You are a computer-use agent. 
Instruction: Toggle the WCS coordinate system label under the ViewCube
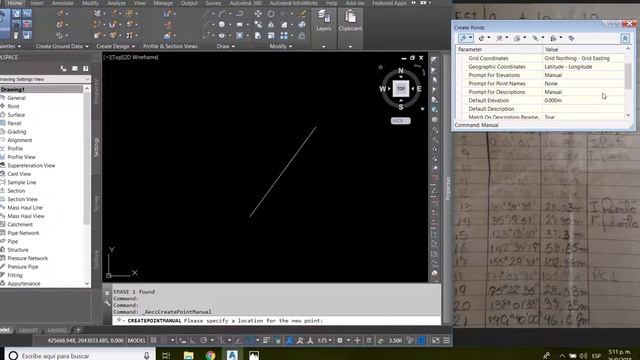click(400, 121)
